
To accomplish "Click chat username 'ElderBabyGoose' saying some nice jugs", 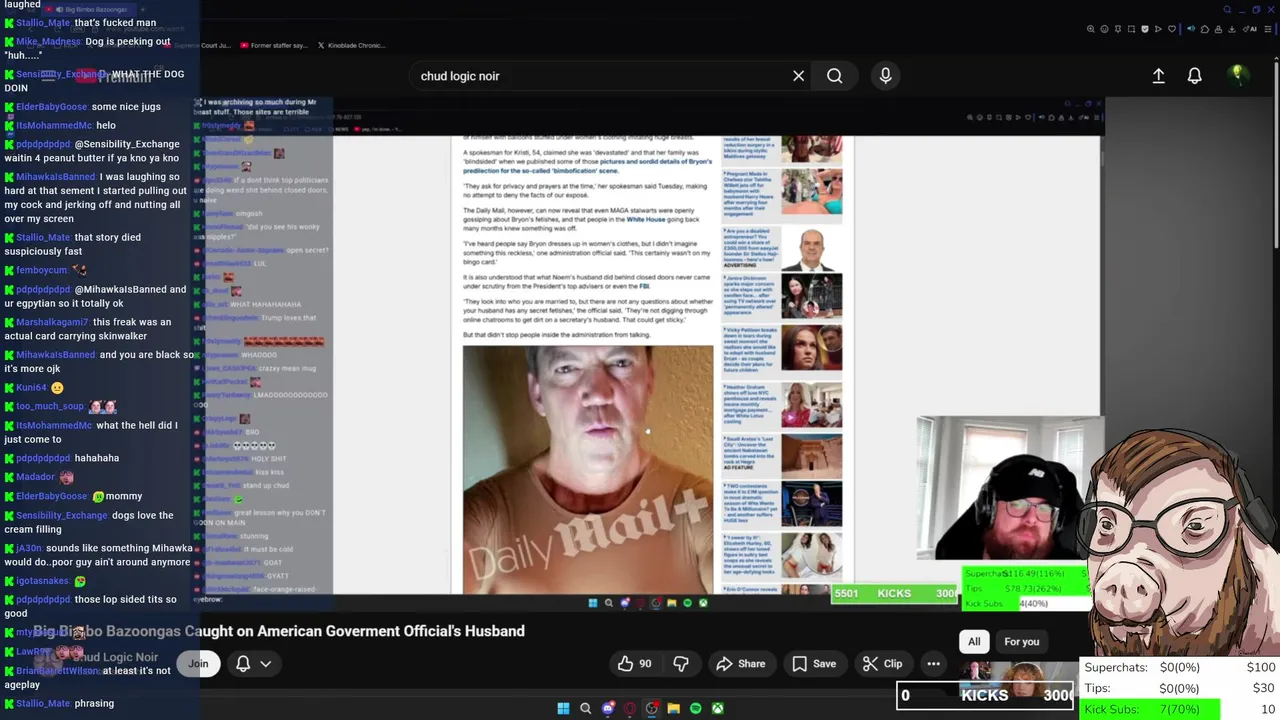I will click(51, 107).
